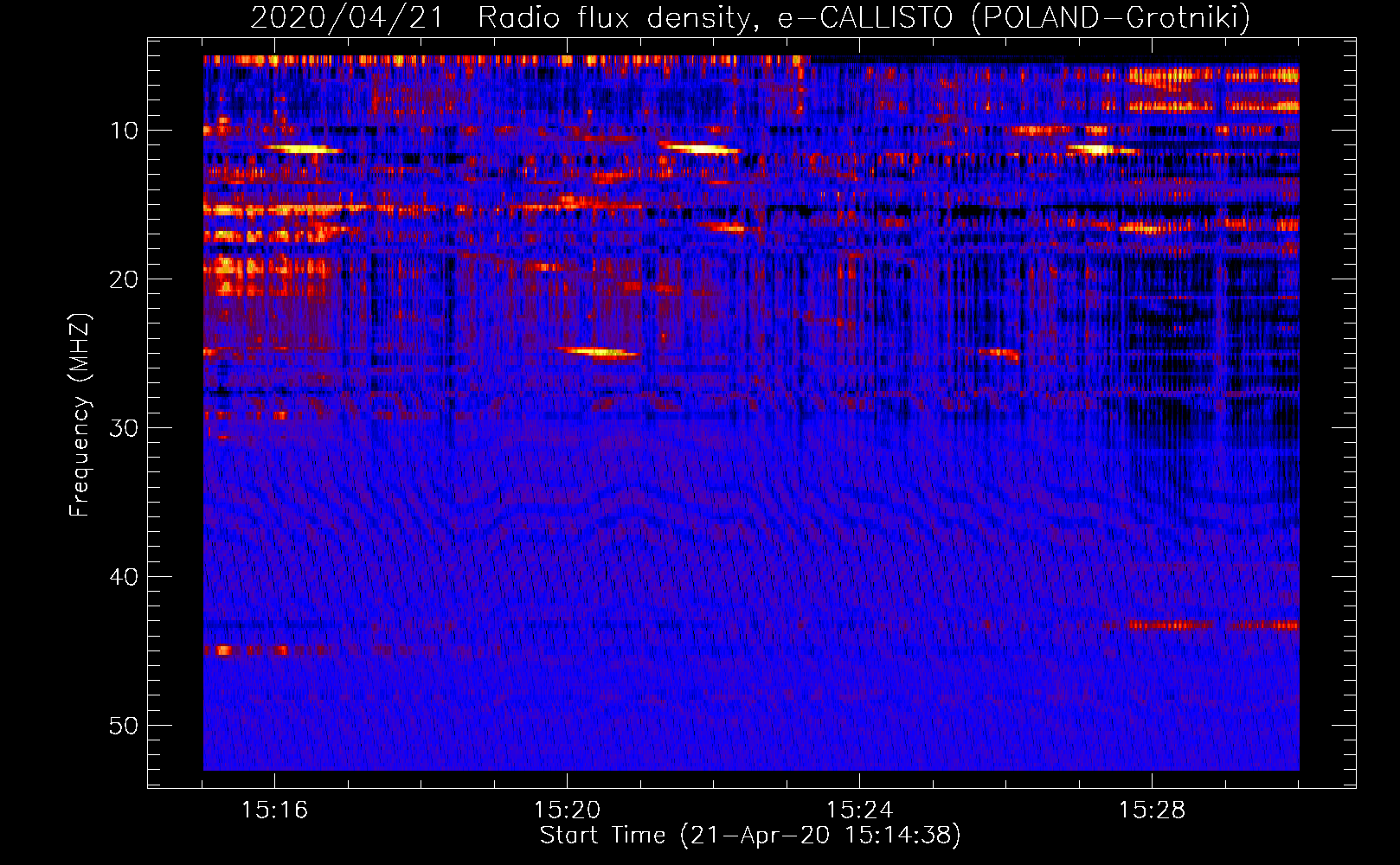Screen dimensions: 1400x865
Task: Click the bright burst near 11 MHz at 15:16
Action: 304,149
